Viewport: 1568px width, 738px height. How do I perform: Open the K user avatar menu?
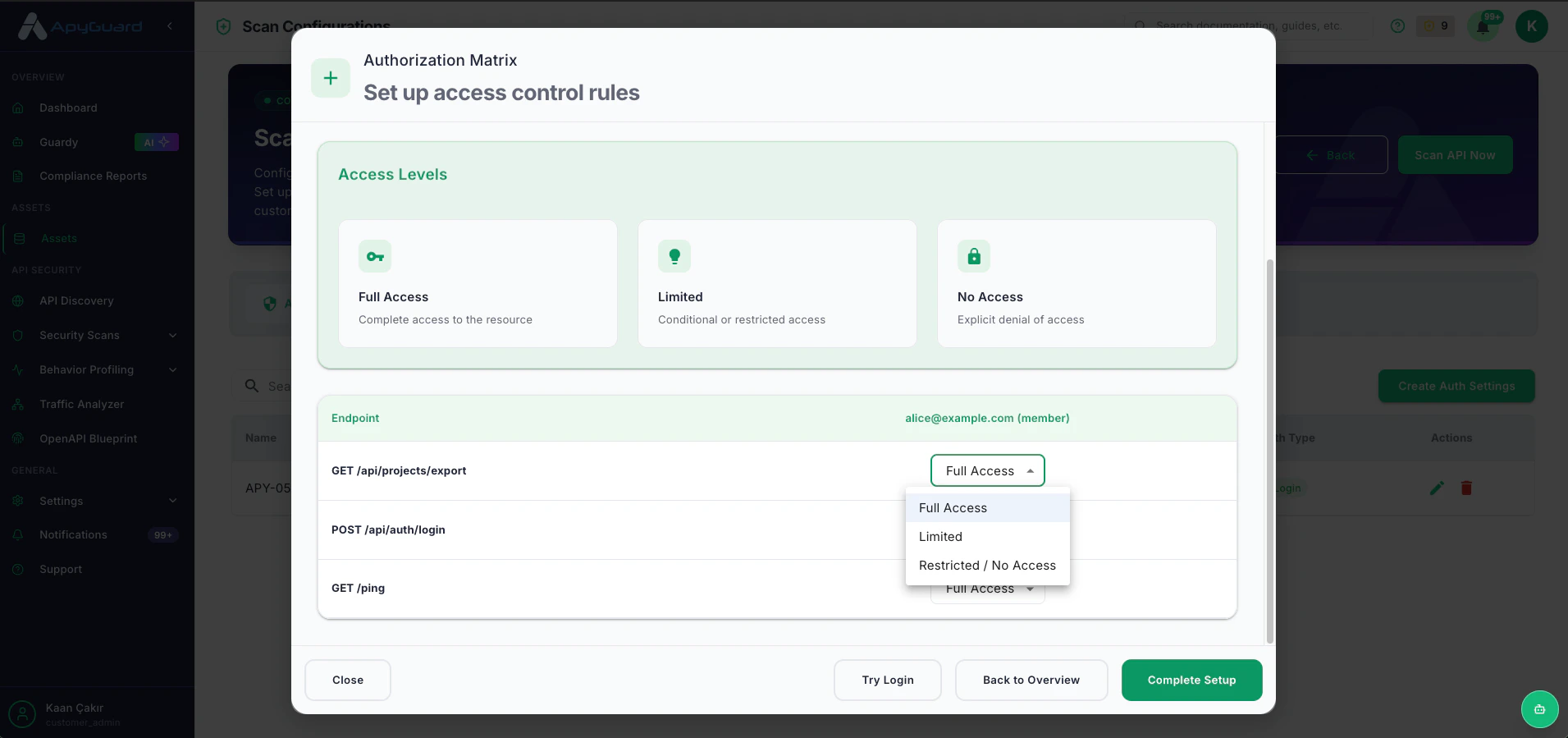pos(1532,26)
